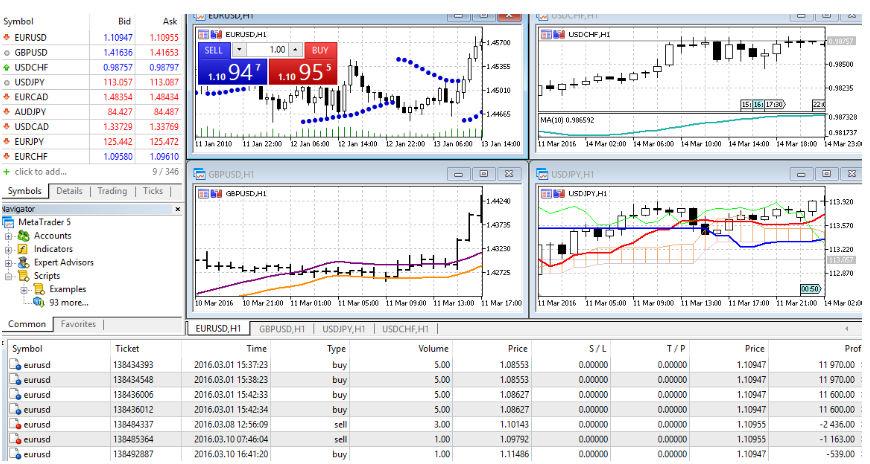Switch to USDCHF,H1 chart tab
The height and width of the screenshot is (464, 870).
click(x=406, y=329)
